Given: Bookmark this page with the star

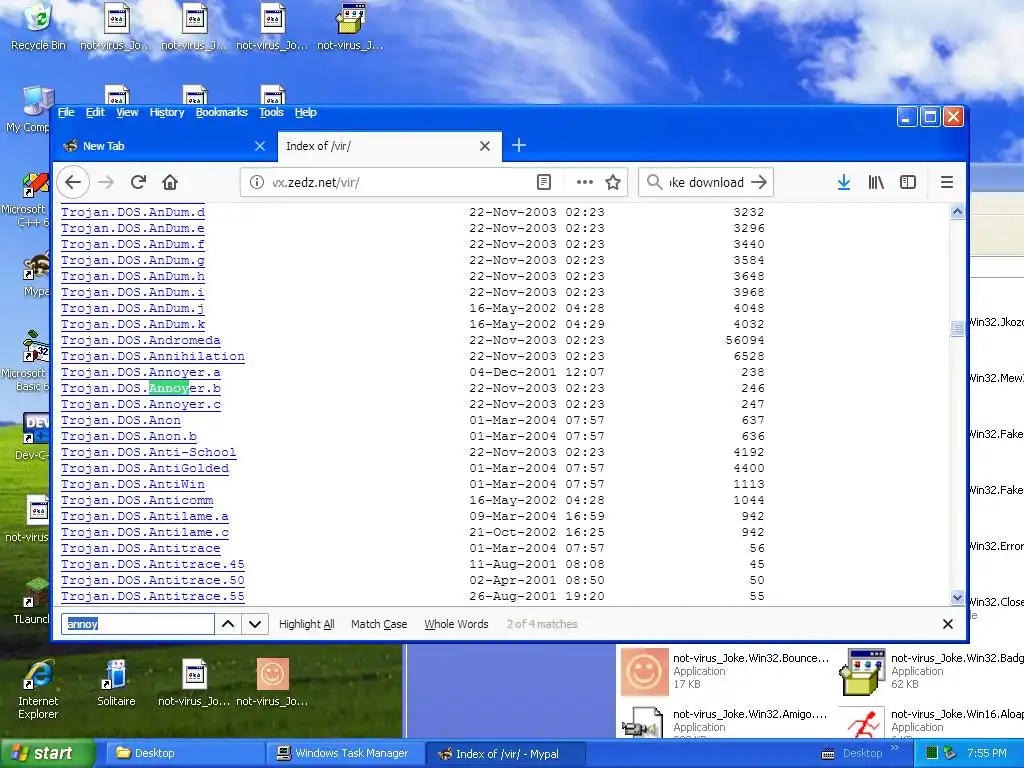Looking at the screenshot, I should coord(613,182).
